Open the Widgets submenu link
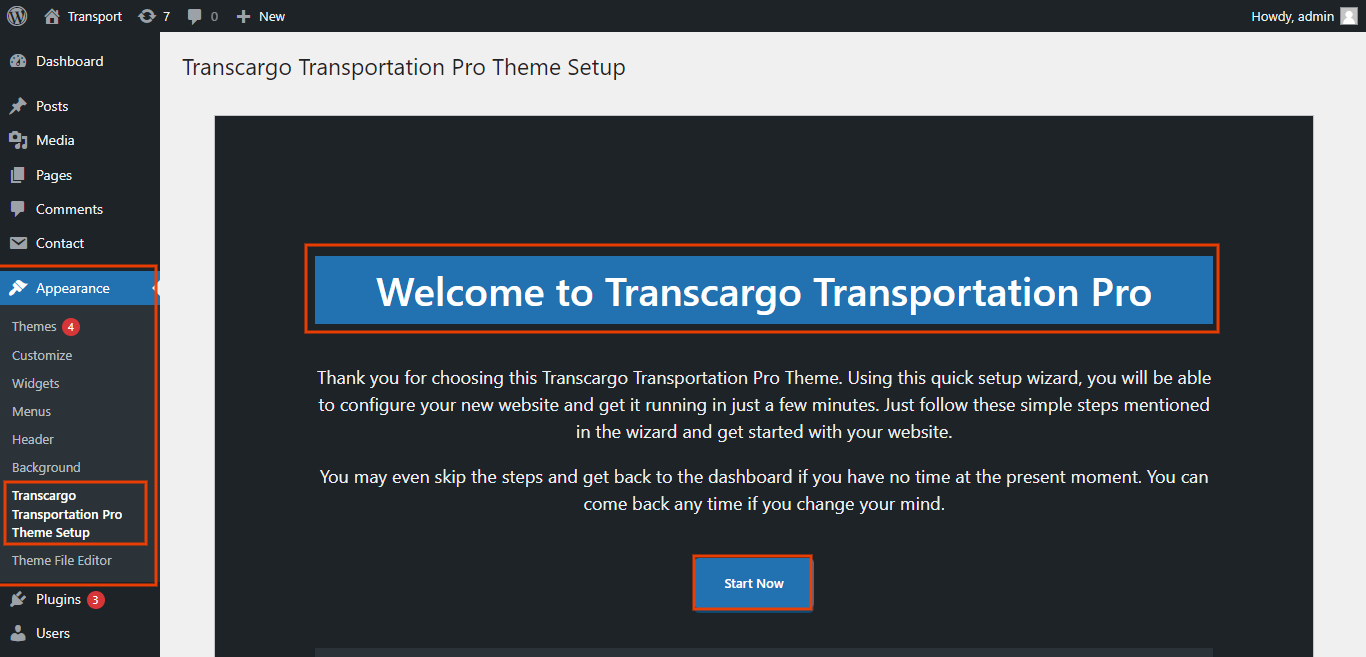The width and height of the screenshot is (1366, 657). pos(36,383)
